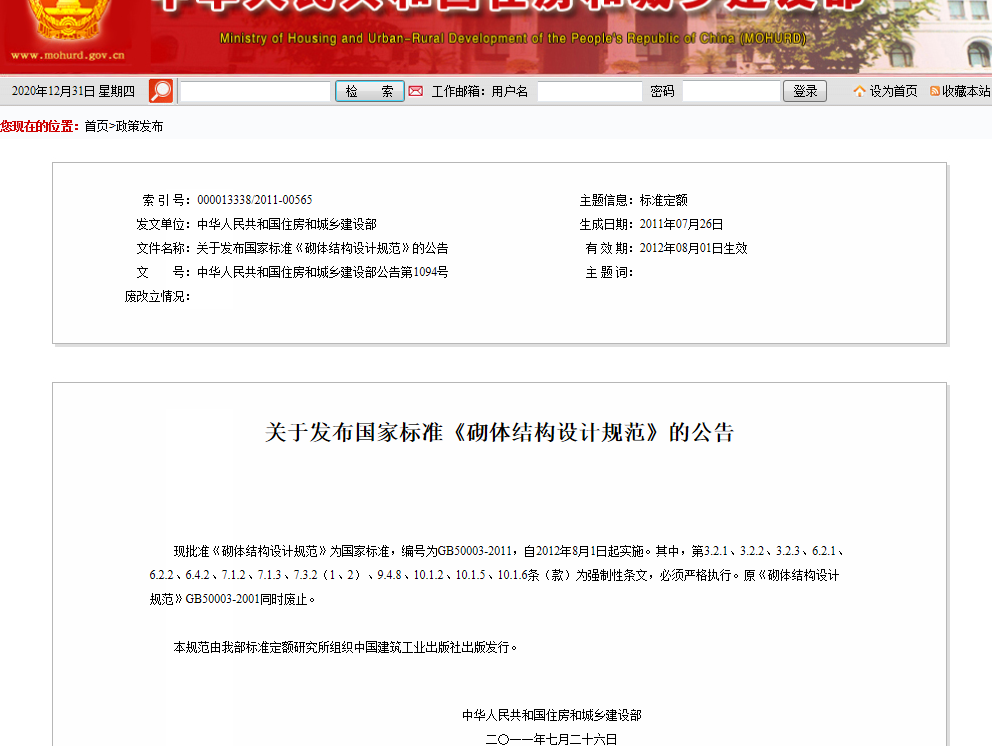
Task: Click the English ministry name in the banner
Action: 513,39
